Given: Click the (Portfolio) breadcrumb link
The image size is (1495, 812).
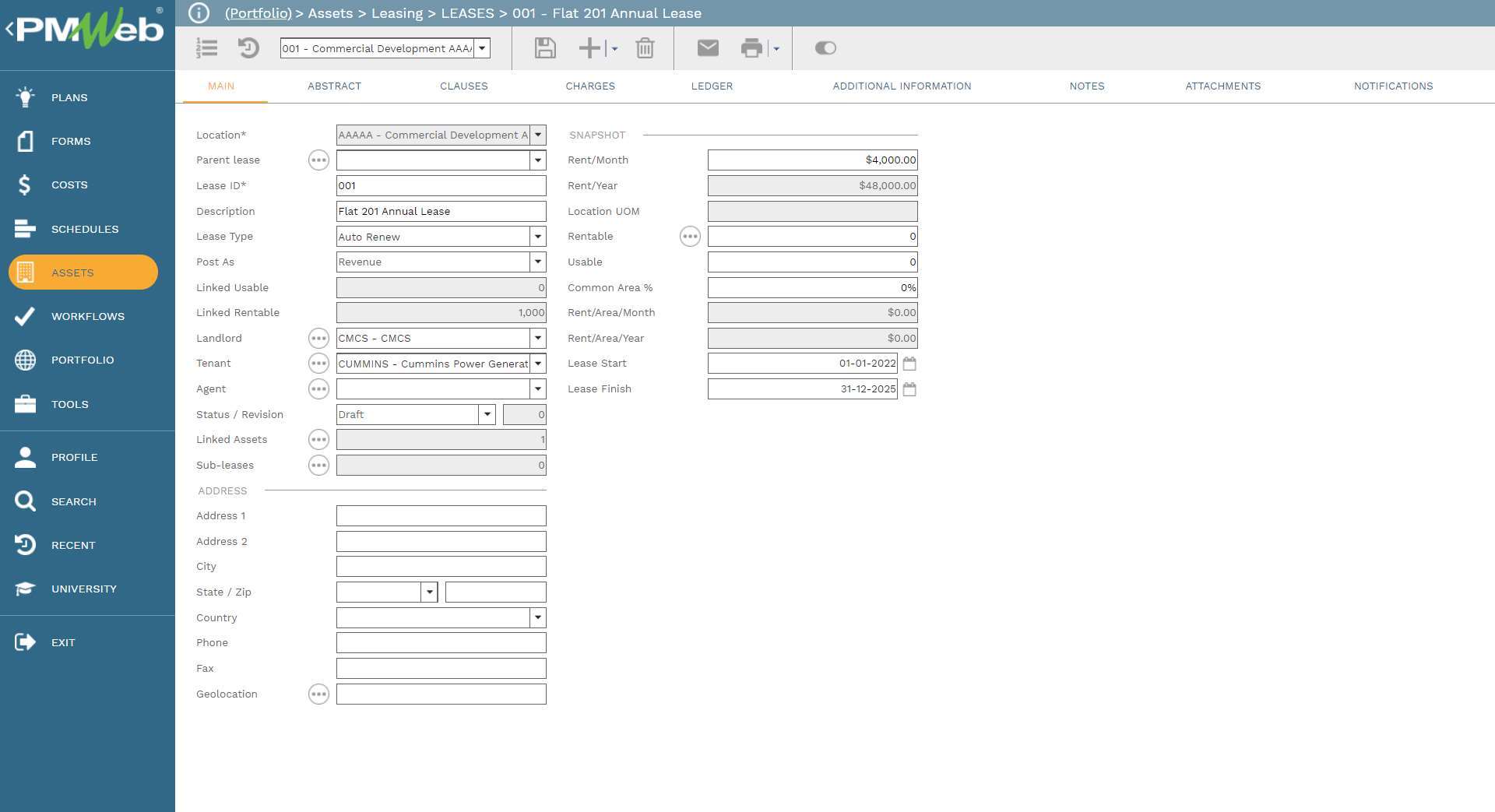Looking at the screenshot, I should [258, 13].
